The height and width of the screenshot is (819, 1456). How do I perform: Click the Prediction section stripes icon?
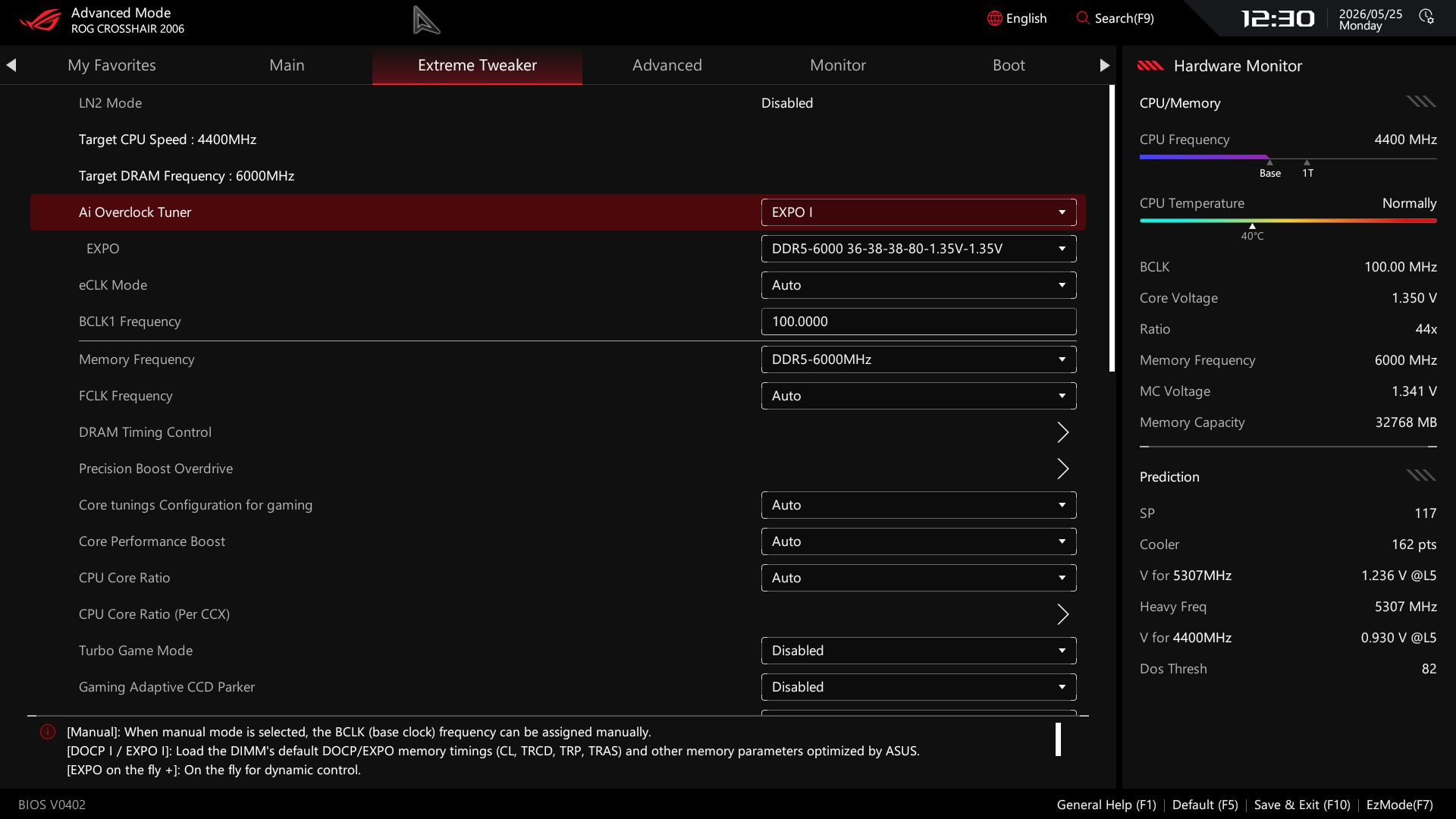pos(1421,475)
